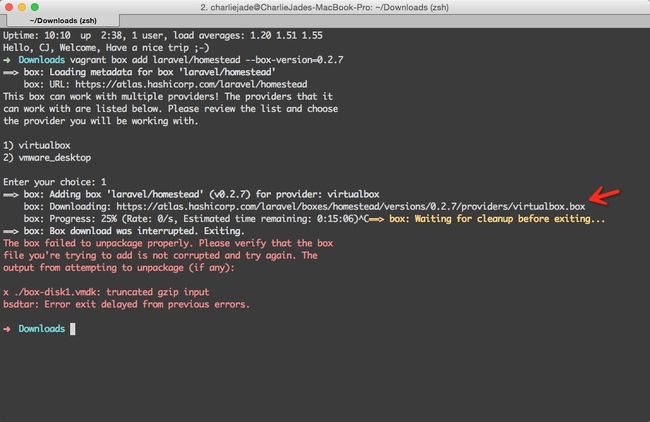Click 'Waiting for cleanup before exiting...' message
Viewport: 650px width, 422px height.
487,218
